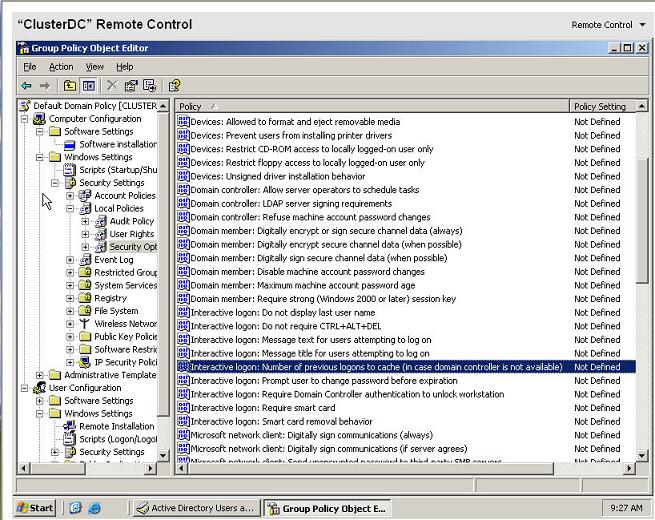655x520 pixels.
Task: Click the Scripts (Startup/Shutdown) icon
Action: pos(69,170)
